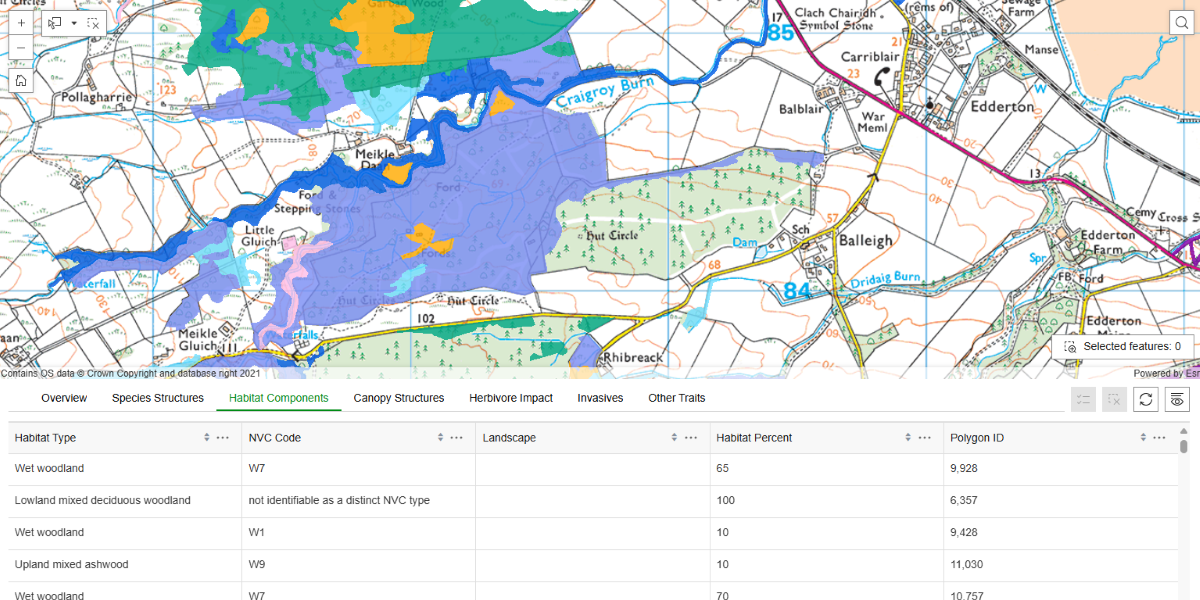Activate the rectangle select features tool

[x=55, y=22]
